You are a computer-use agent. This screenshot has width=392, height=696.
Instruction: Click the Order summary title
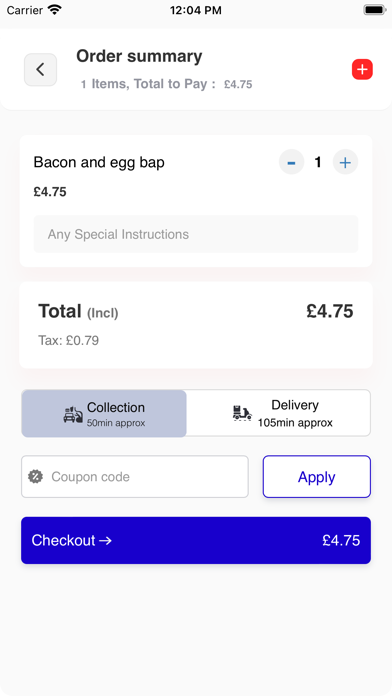pyautogui.click(x=139, y=56)
